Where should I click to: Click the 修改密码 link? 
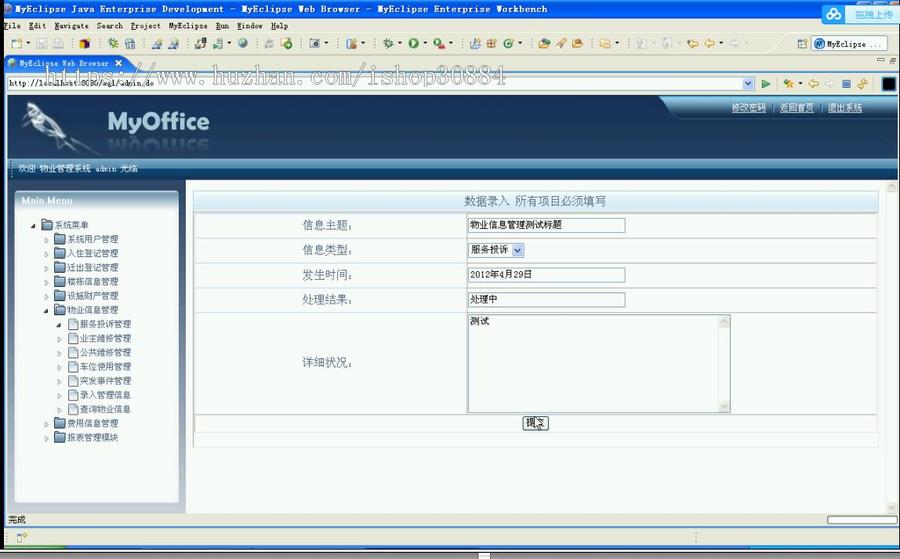748,108
